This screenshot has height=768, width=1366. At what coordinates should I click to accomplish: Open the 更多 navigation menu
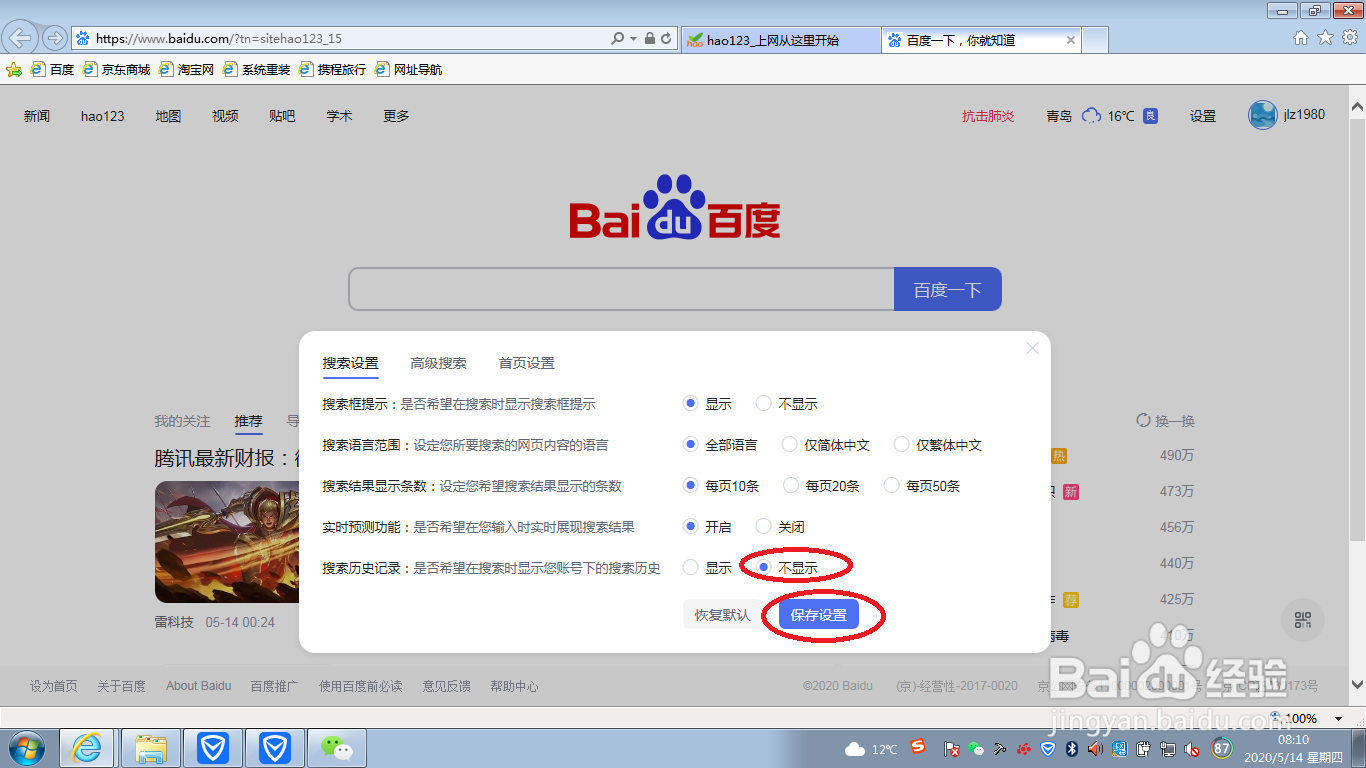point(396,116)
